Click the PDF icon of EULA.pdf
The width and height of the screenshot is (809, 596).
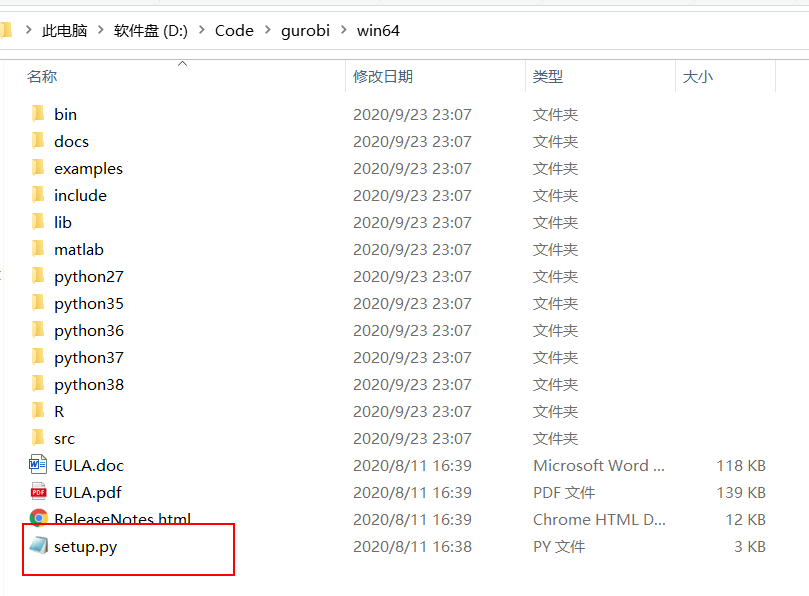coord(38,492)
